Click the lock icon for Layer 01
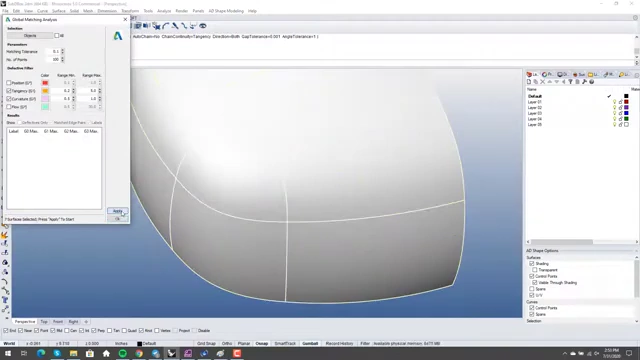The image size is (640, 360). (620, 102)
